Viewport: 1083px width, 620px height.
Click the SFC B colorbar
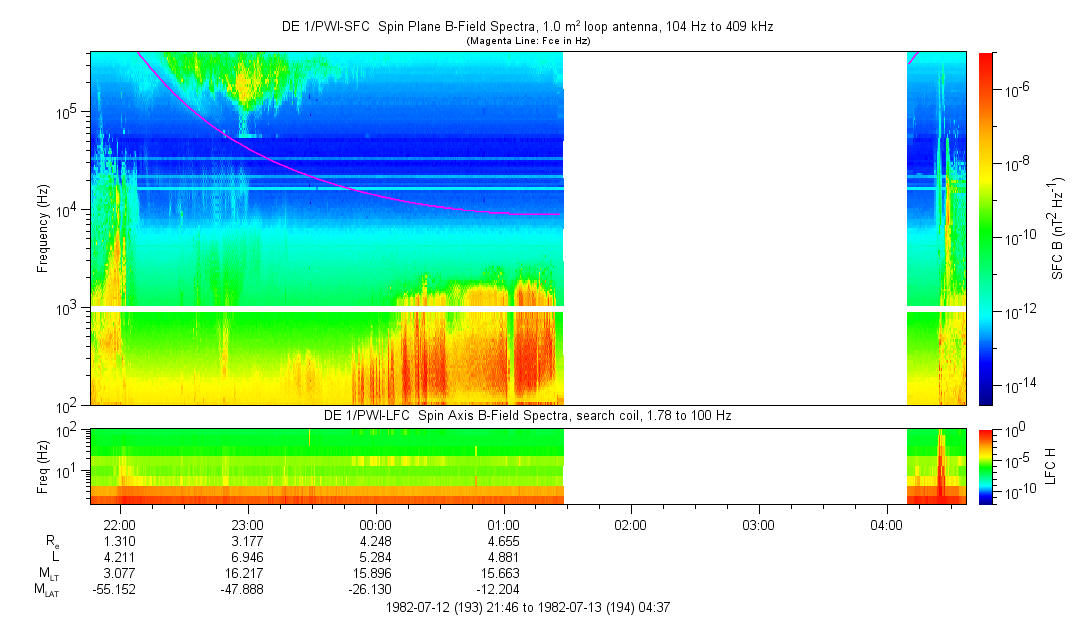[x=986, y=229]
